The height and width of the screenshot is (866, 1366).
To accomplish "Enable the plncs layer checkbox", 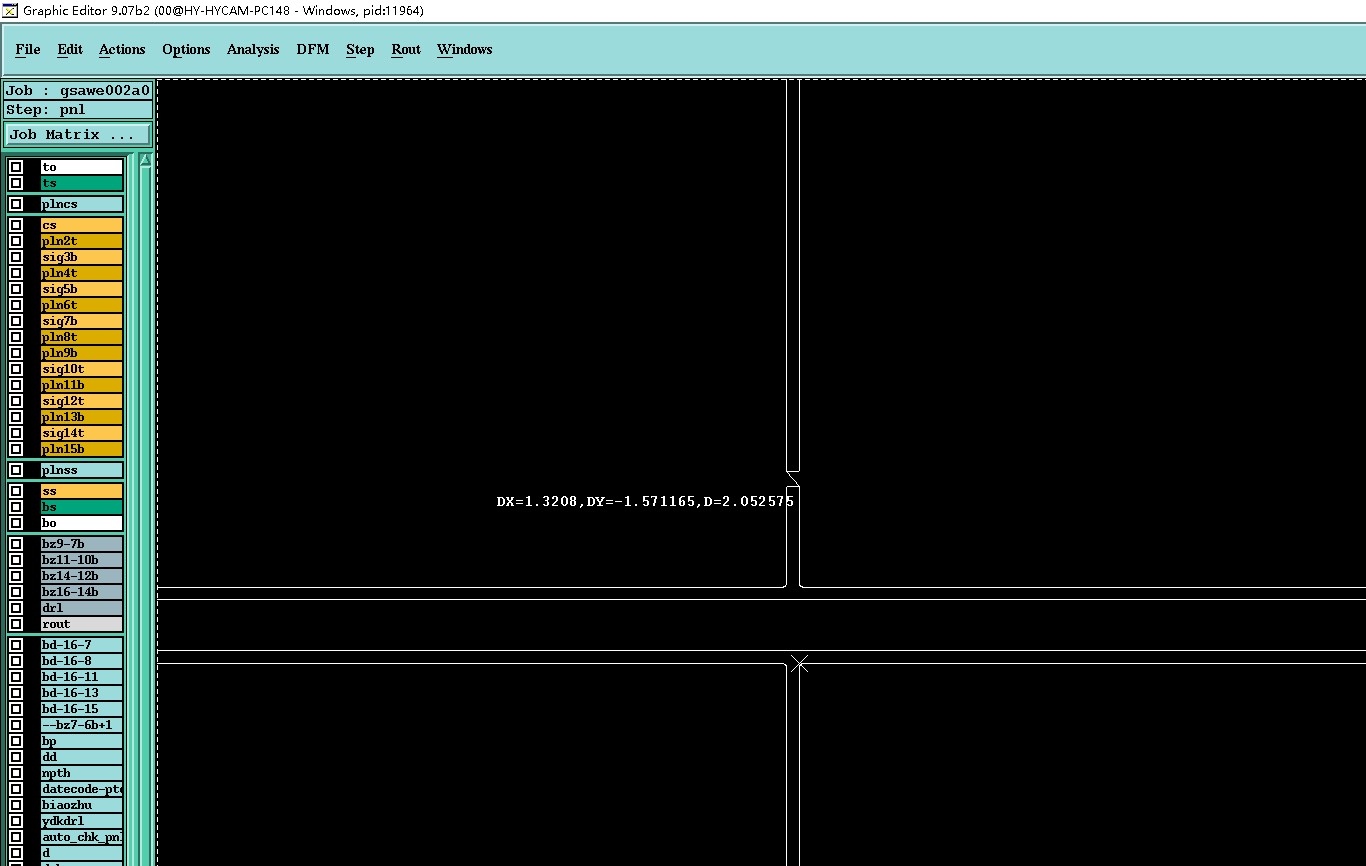I will coord(16,204).
